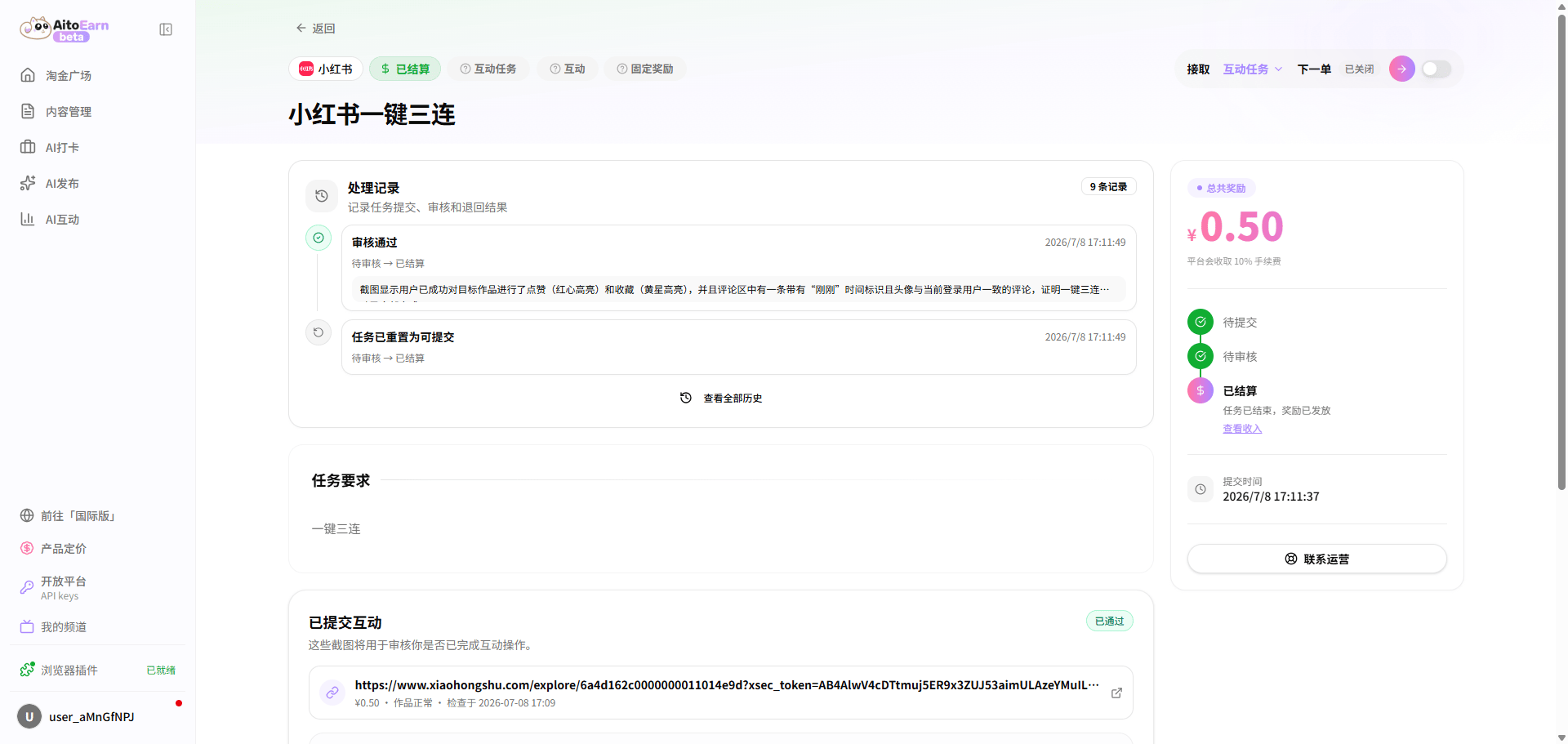Open submitted link in external icon
This screenshot has height=744, width=1568.
click(1116, 693)
